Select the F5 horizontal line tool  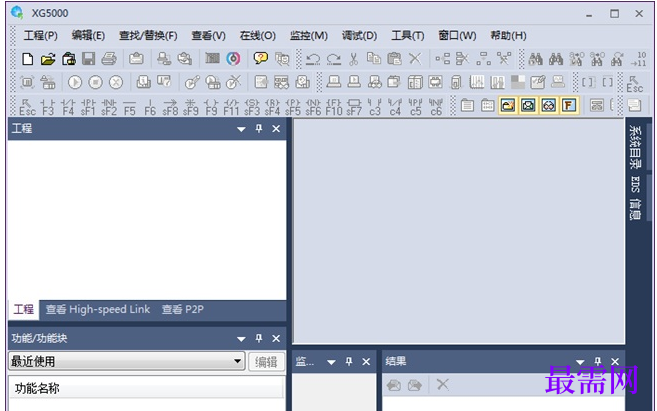click(130, 107)
